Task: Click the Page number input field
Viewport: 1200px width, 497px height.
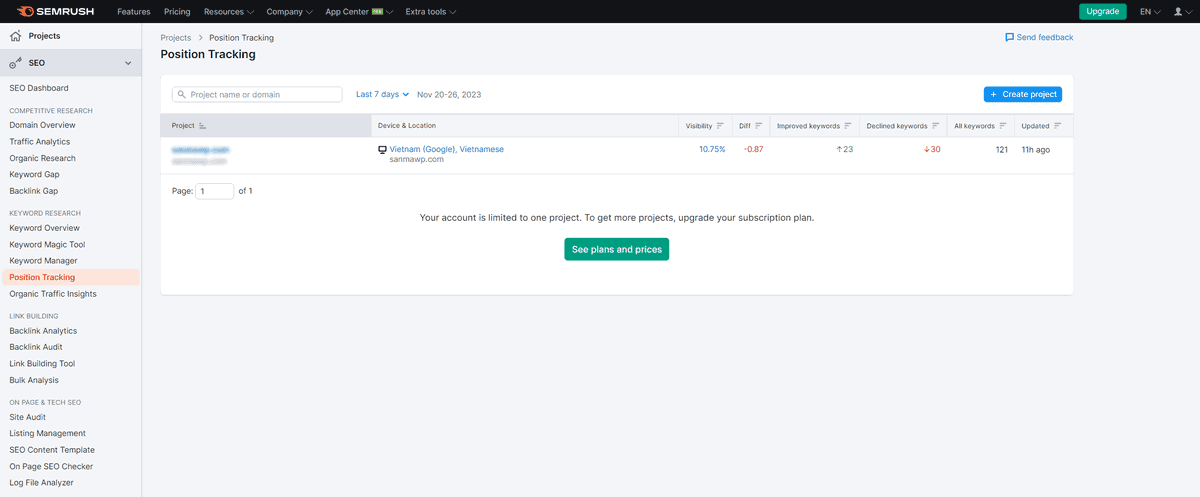Action: (x=214, y=191)
